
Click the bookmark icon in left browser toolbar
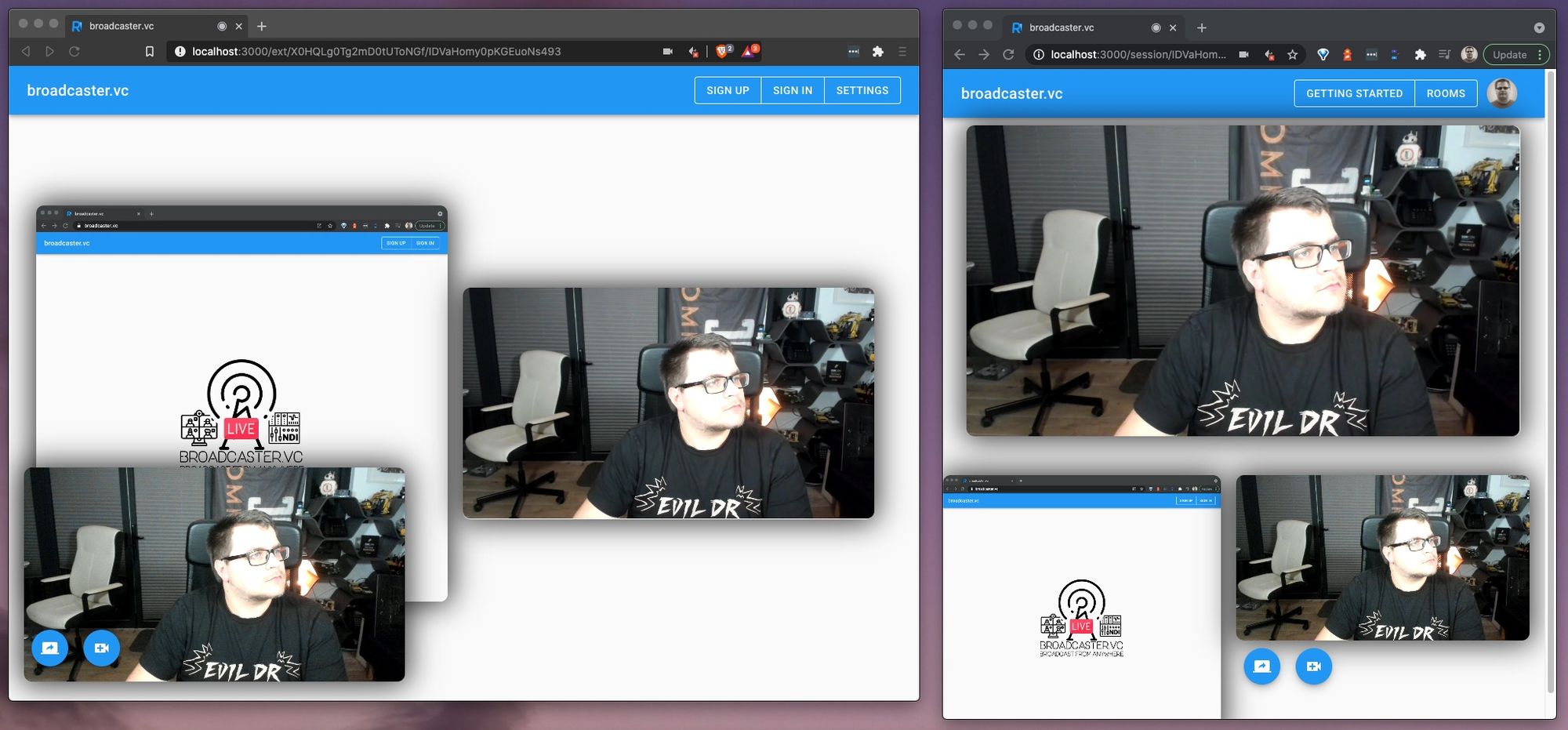pyautogui.click(x=150, y=51)
